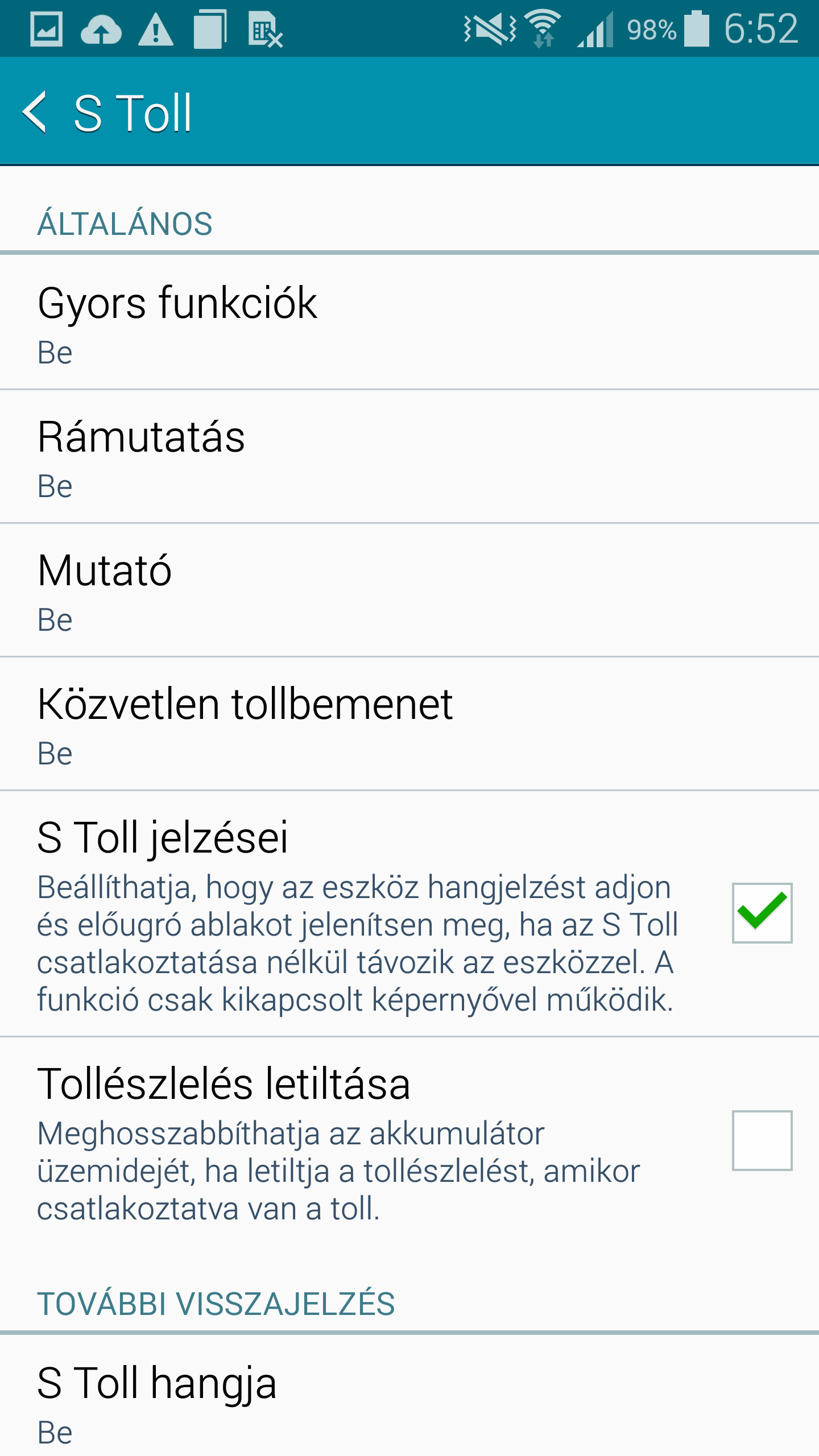The image size is (819, 1456).
Task: Tap the Tollészlelés letiltása description text
Action: point(338,1170)
